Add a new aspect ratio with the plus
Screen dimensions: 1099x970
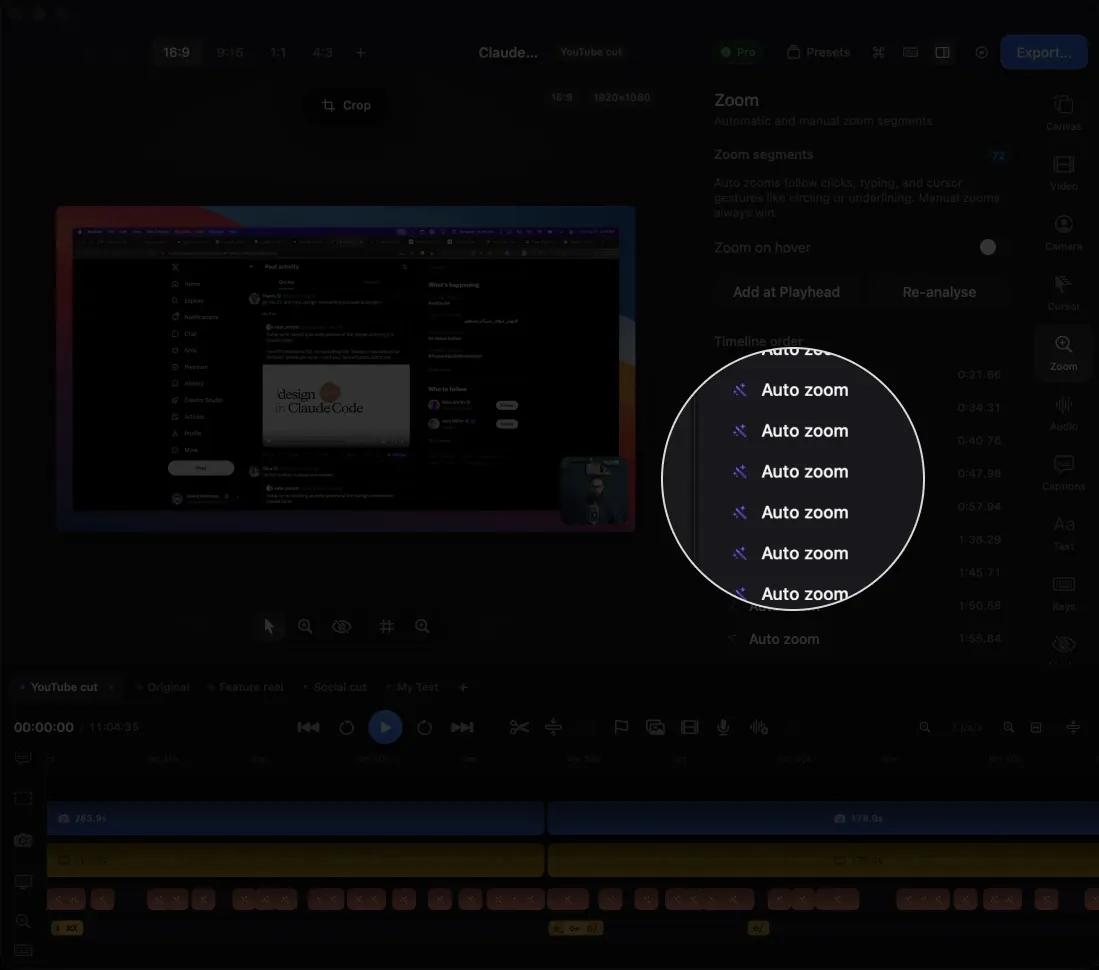coord(360,53)
